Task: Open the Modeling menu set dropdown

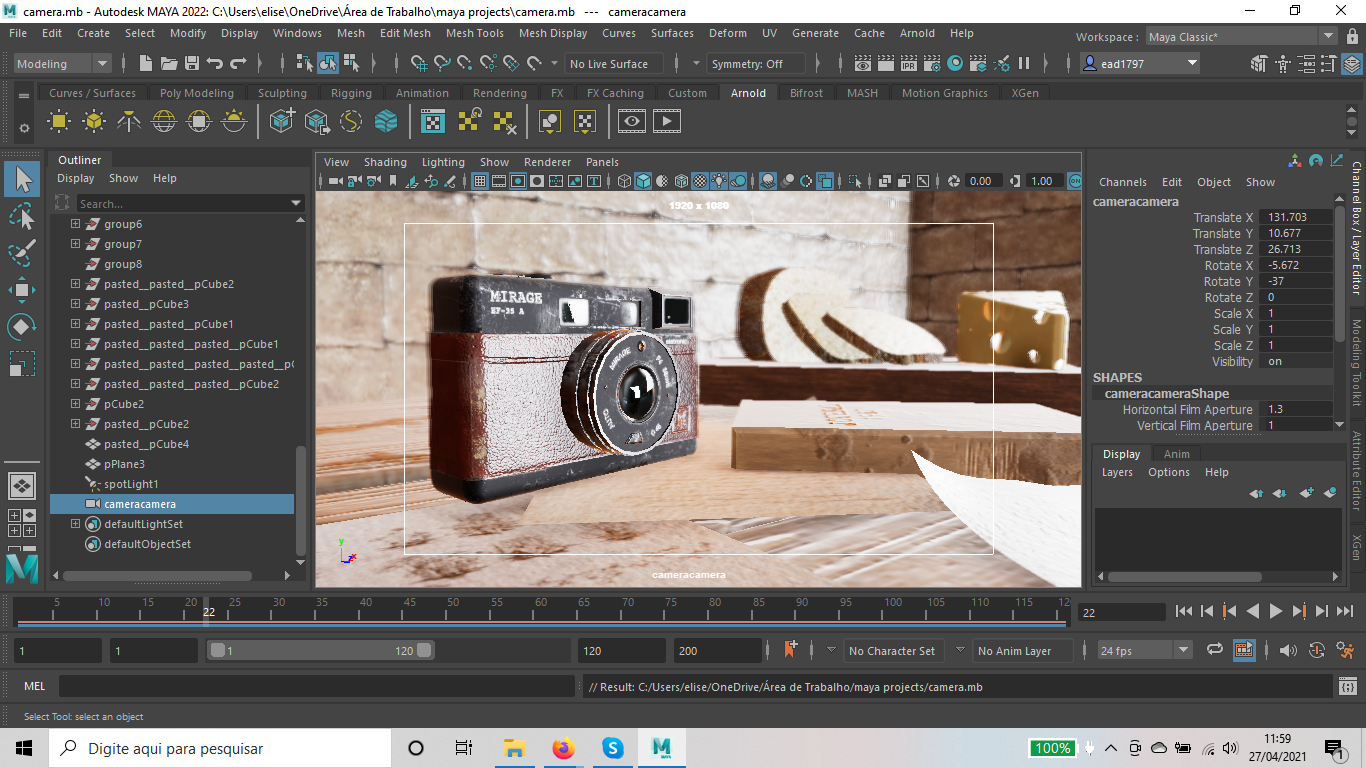Action: click(62, 64)
